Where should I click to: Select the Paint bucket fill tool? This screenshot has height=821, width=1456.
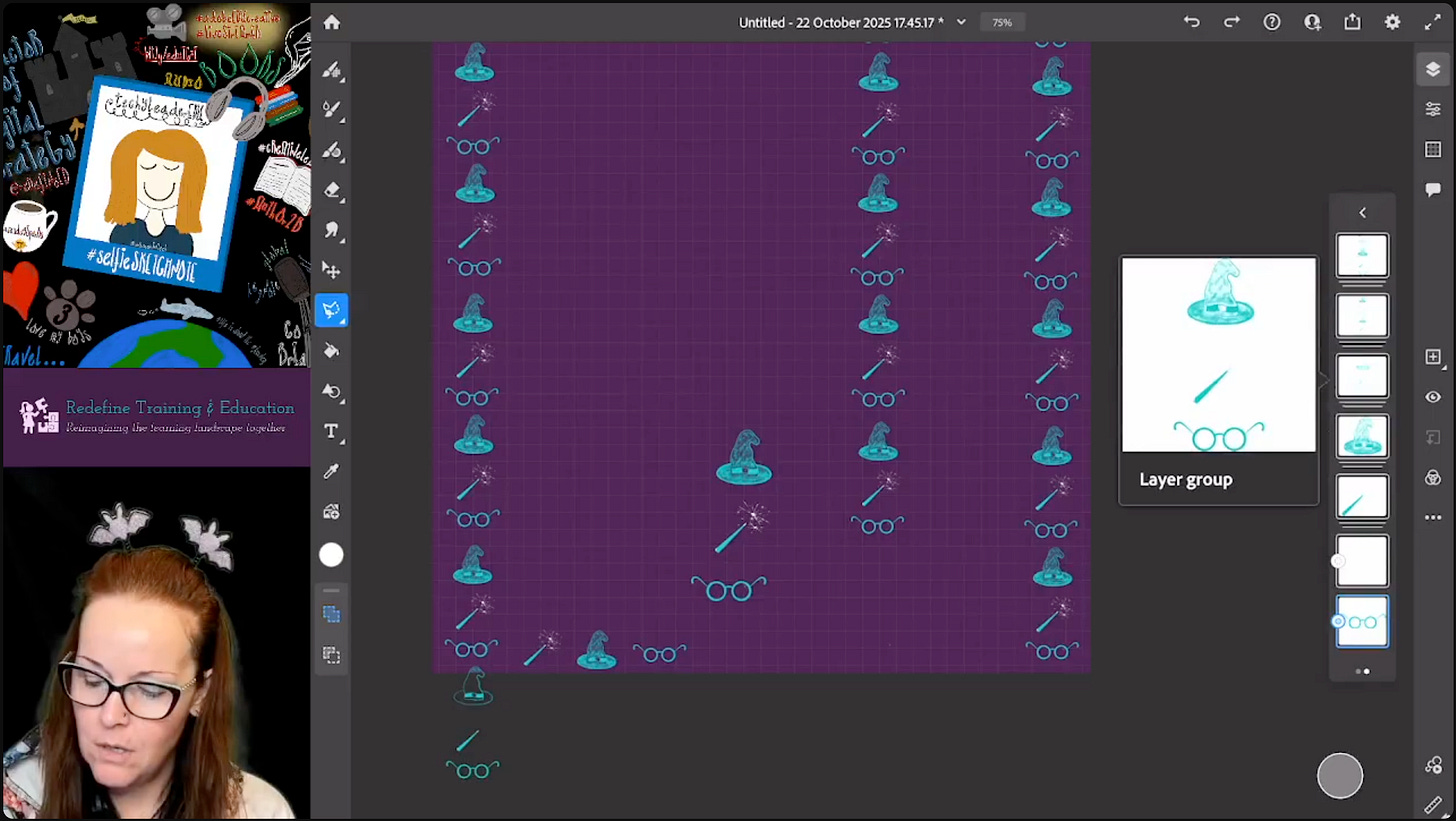(332, 350)
